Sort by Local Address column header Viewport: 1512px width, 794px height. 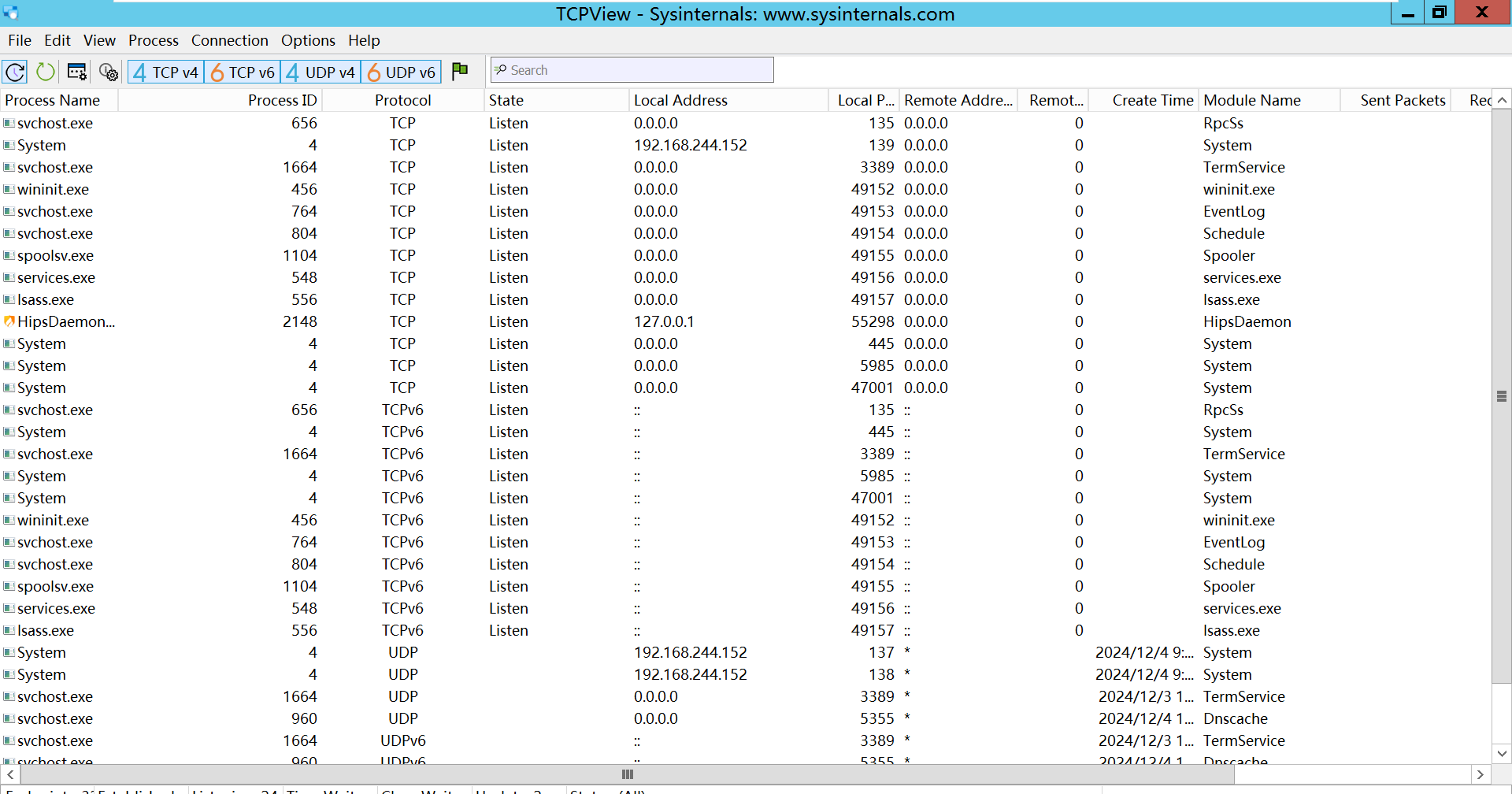tap(728, 100)
